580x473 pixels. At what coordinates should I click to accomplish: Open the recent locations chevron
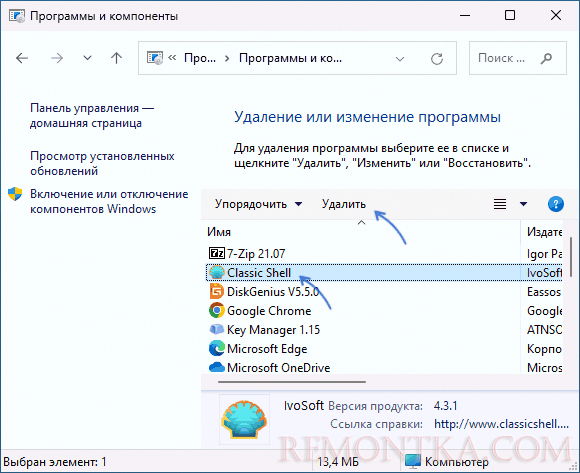click(x=87, y=58)
